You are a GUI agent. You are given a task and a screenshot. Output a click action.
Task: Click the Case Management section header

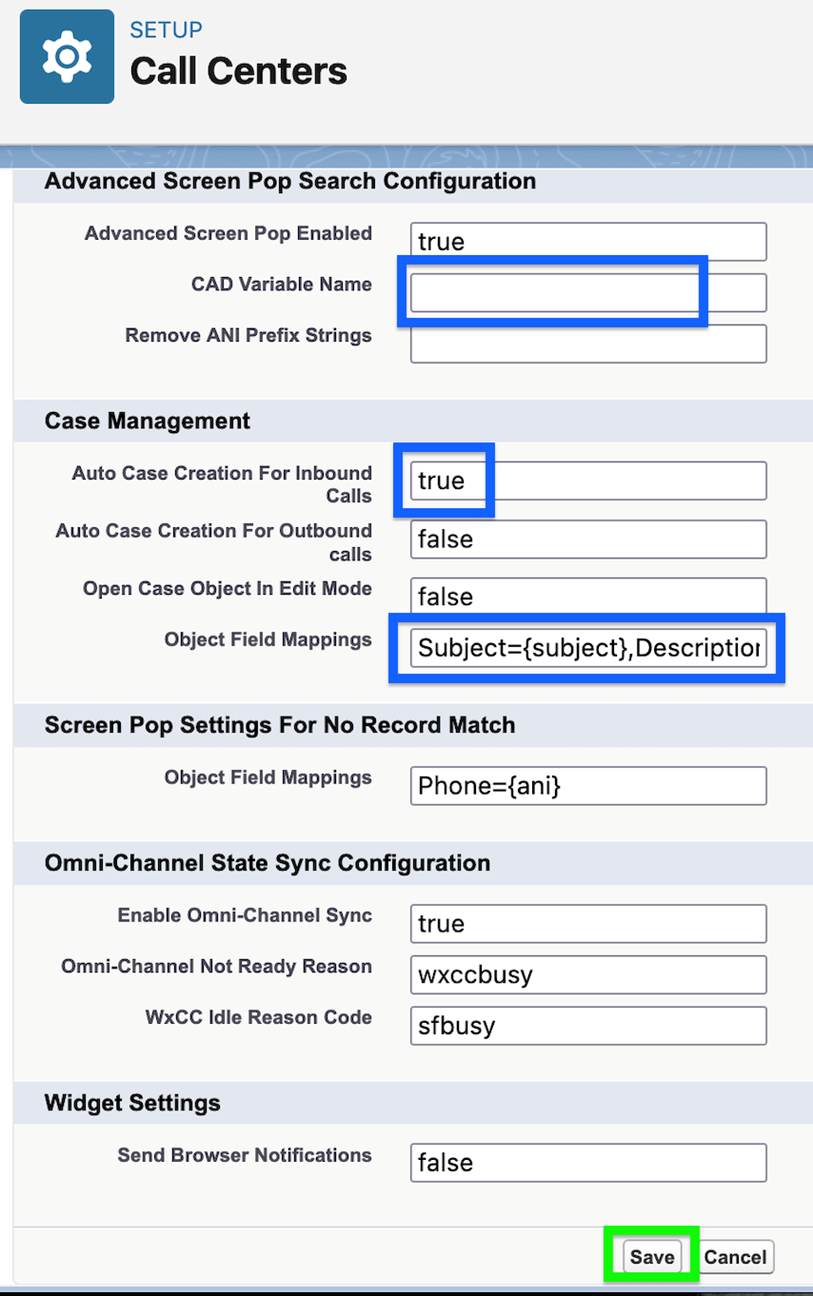coord(148,421)
